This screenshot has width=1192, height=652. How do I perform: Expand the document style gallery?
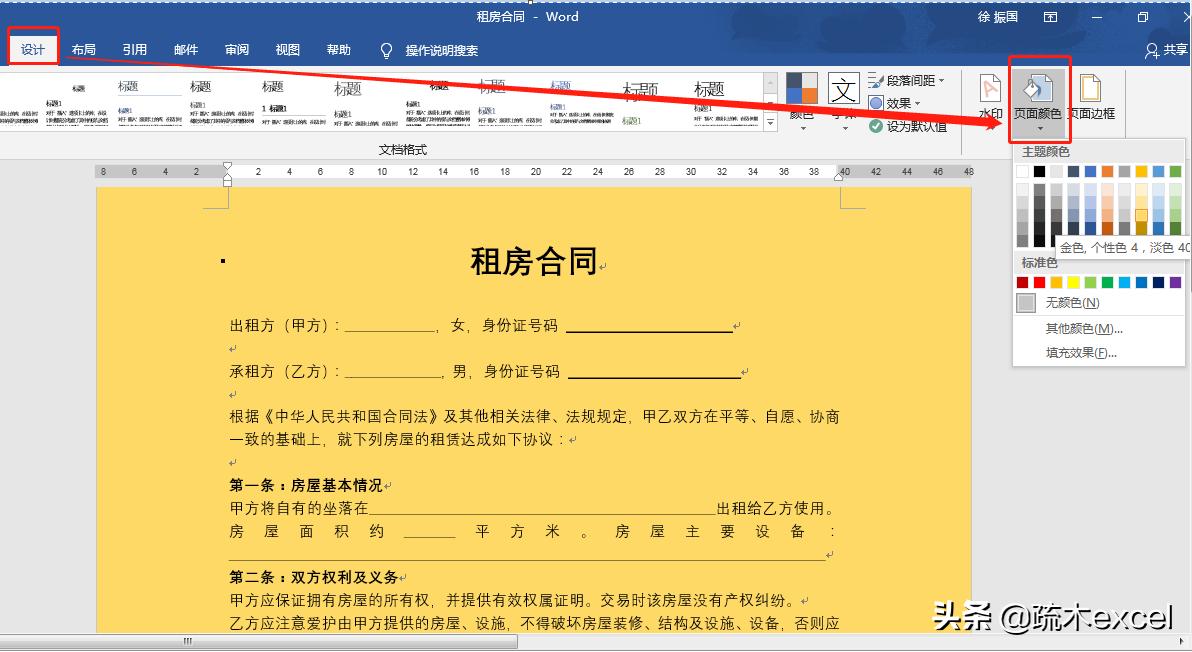tap(769, 122)
